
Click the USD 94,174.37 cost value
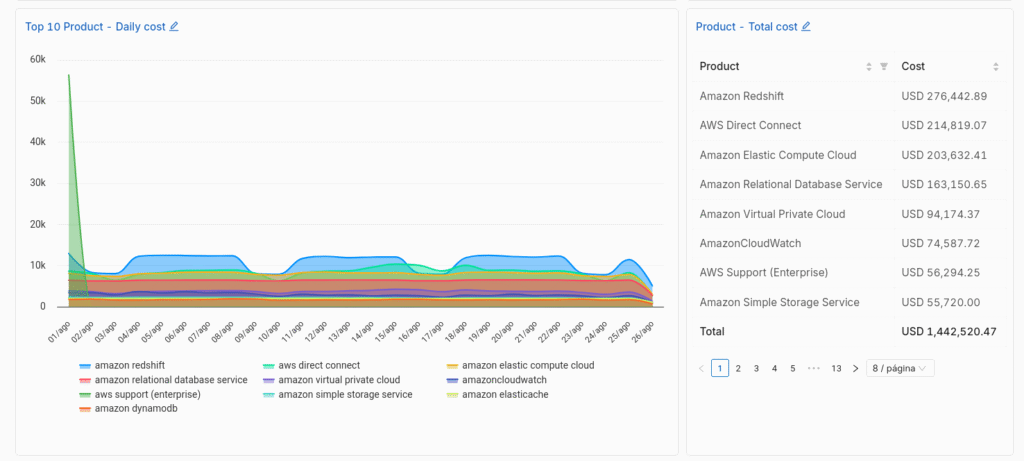tap(940, 214)
